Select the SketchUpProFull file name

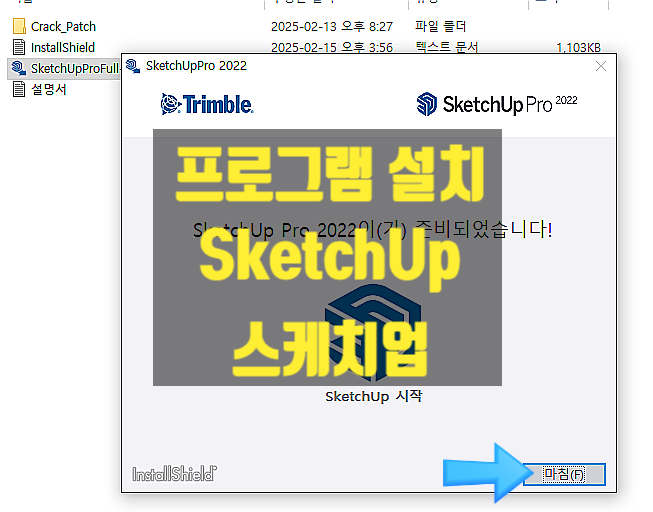[x=76, y=68]
